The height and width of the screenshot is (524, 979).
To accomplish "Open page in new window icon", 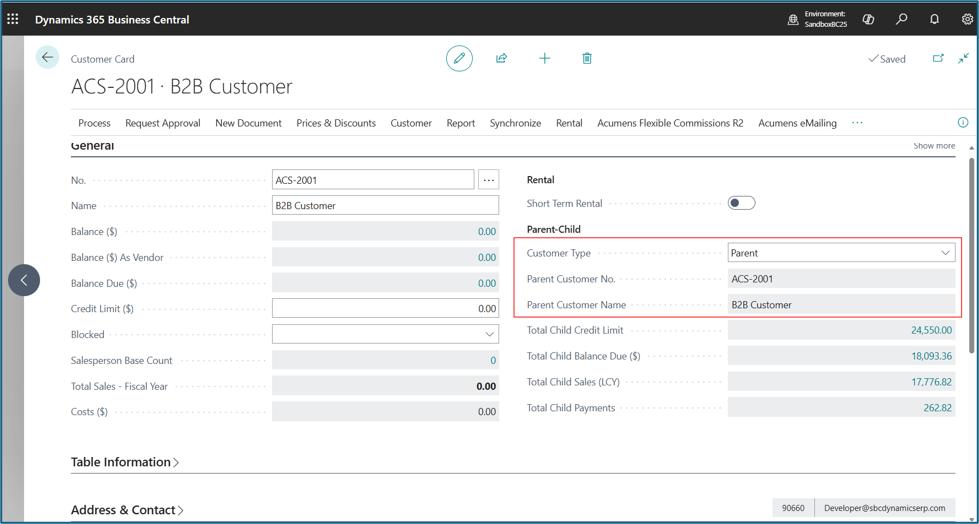I will tap(938, 58).
